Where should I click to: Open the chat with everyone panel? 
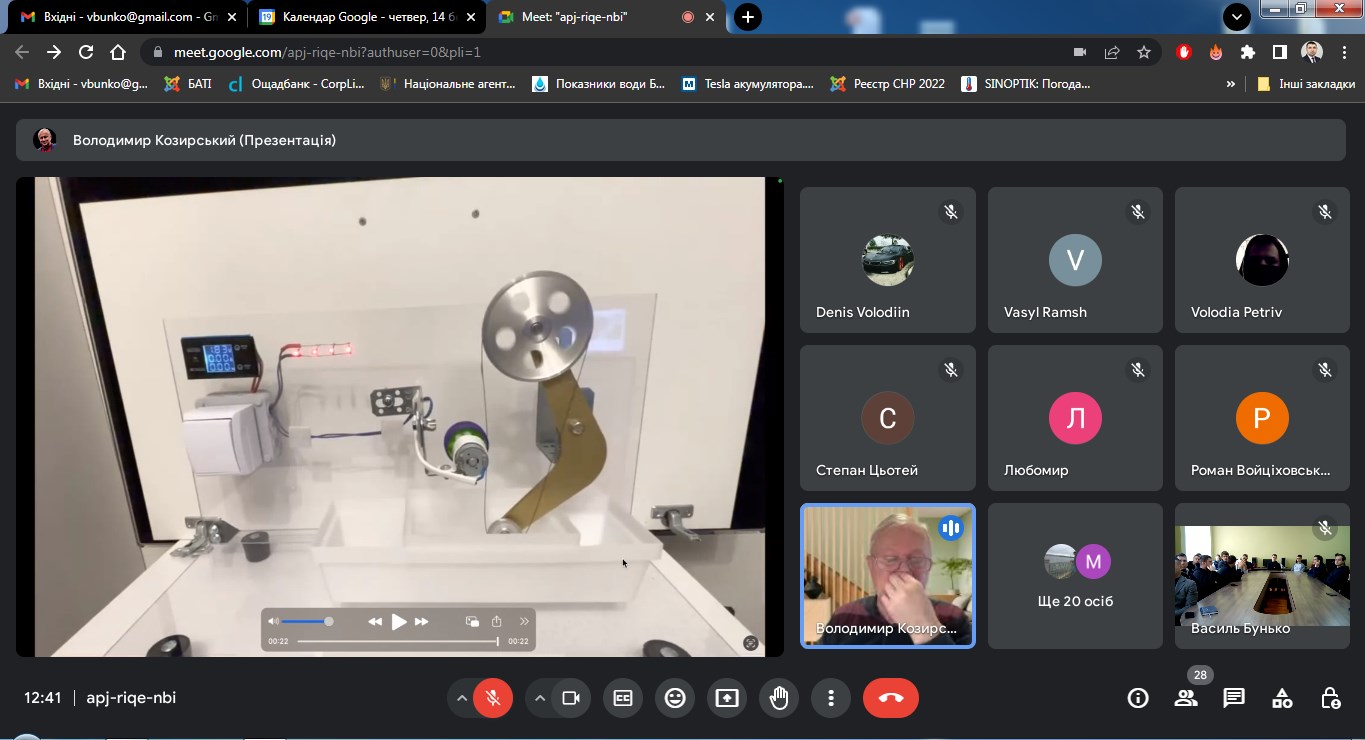[1234, 698]
